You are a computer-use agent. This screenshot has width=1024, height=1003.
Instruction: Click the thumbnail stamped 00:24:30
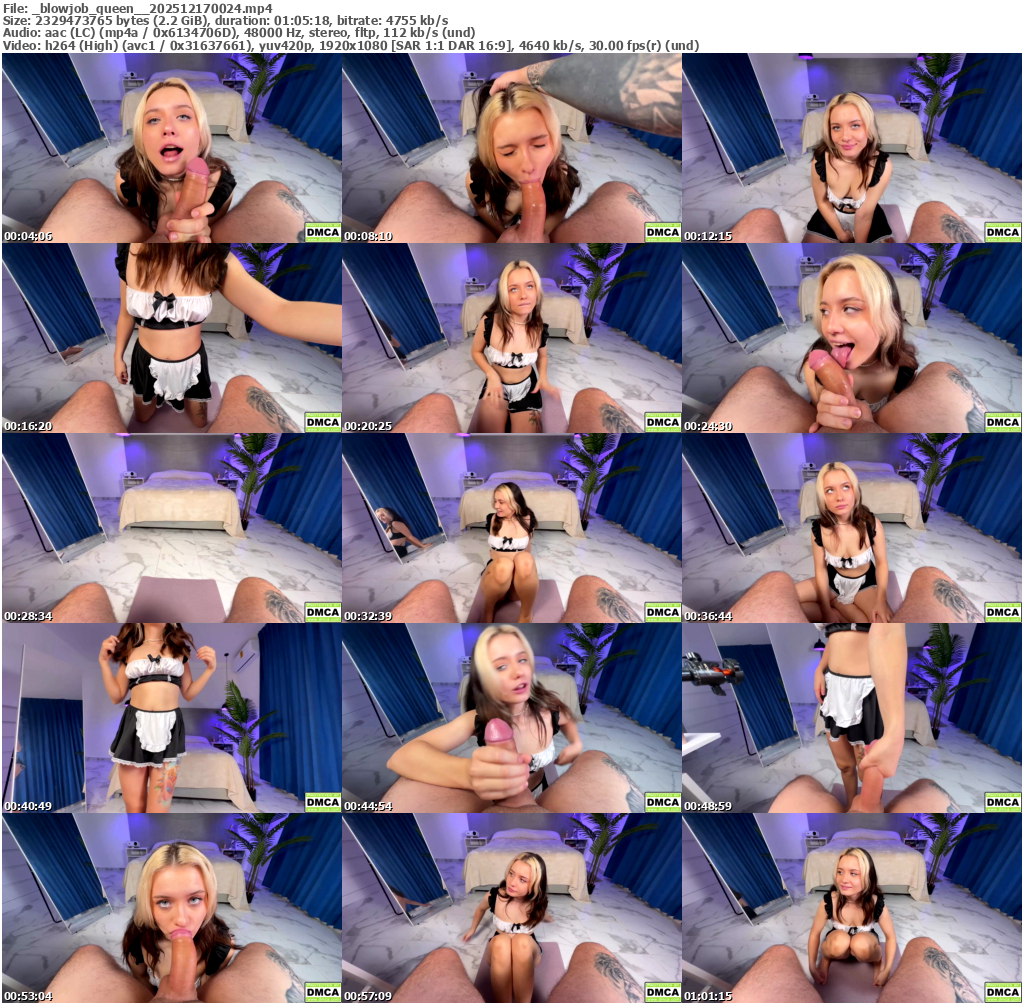point(852,338)
